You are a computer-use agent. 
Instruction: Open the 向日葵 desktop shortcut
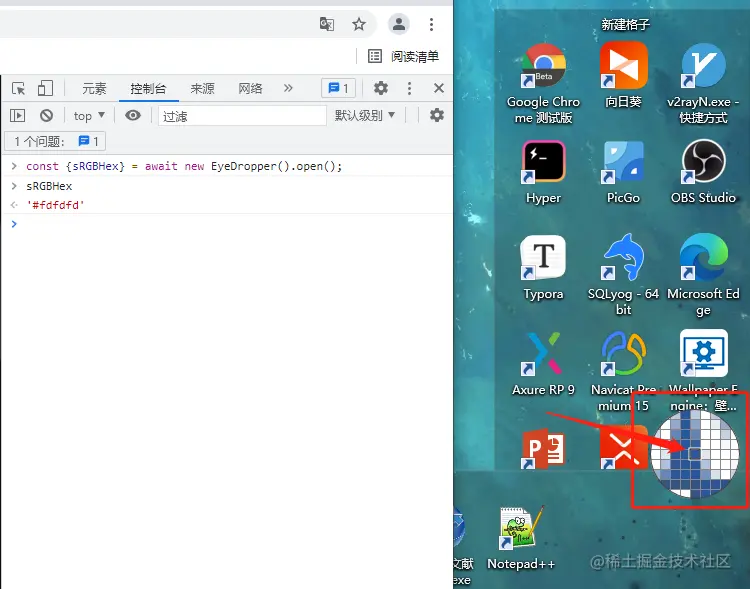pyautogui.click(x=623, y=75)
